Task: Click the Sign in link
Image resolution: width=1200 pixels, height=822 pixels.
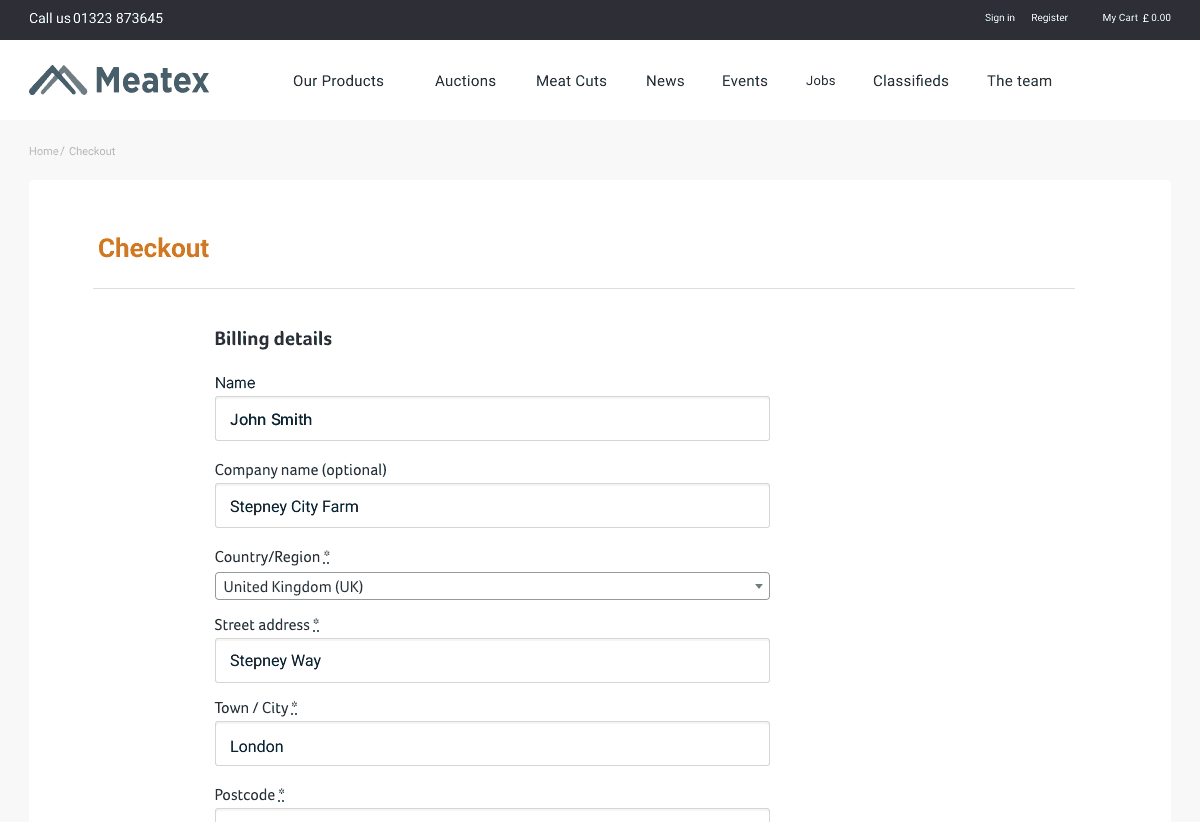Action: tap(999, 18)
